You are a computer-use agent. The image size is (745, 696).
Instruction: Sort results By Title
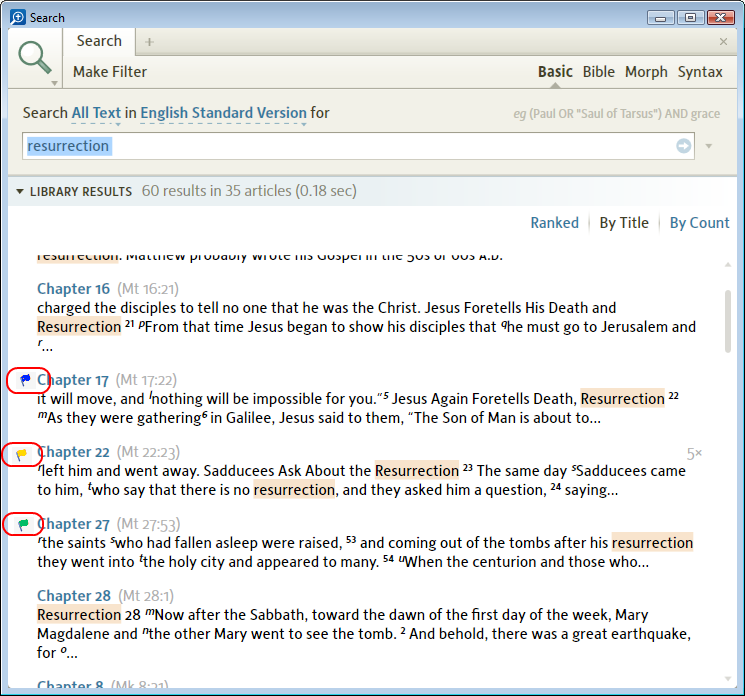coord(624,223)
